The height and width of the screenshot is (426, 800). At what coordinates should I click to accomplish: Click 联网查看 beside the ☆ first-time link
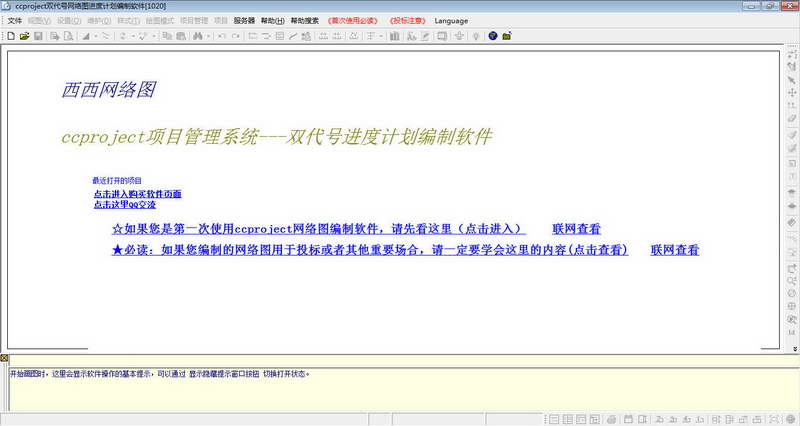(x=577, y=229)
